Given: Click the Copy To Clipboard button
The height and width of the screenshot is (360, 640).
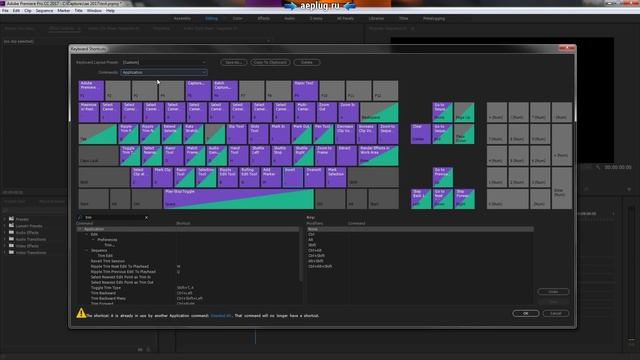Looking at the screenshot, I should tap(270, 62).
